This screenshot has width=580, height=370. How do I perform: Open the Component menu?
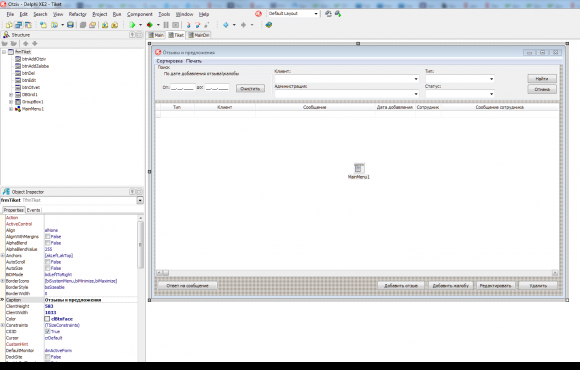[x=139, y=14]
